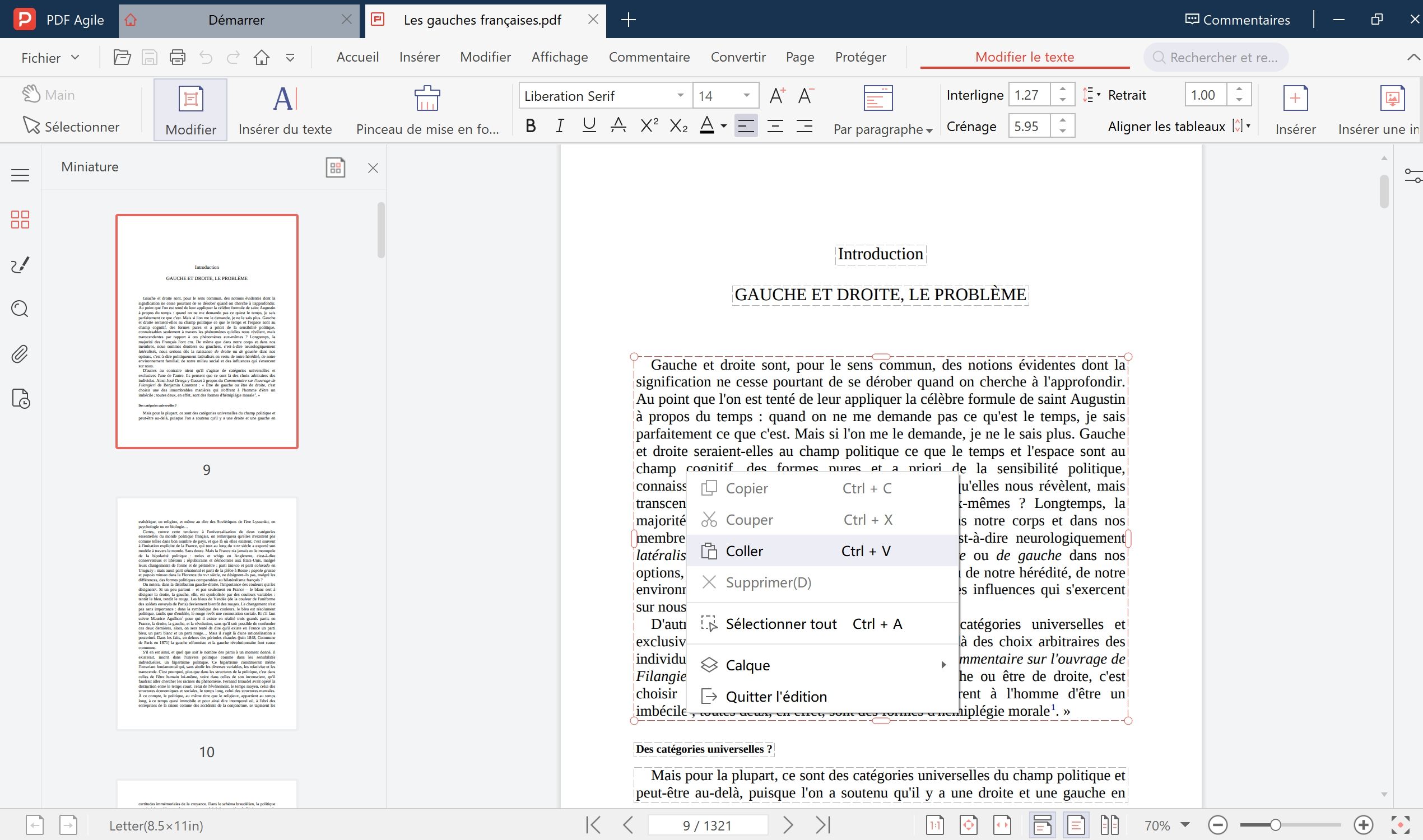Image resolution: width=1423 pixels, height=840 pixels.
Task: Adjust the zoom slider handle
Action: coord(1275,825)
